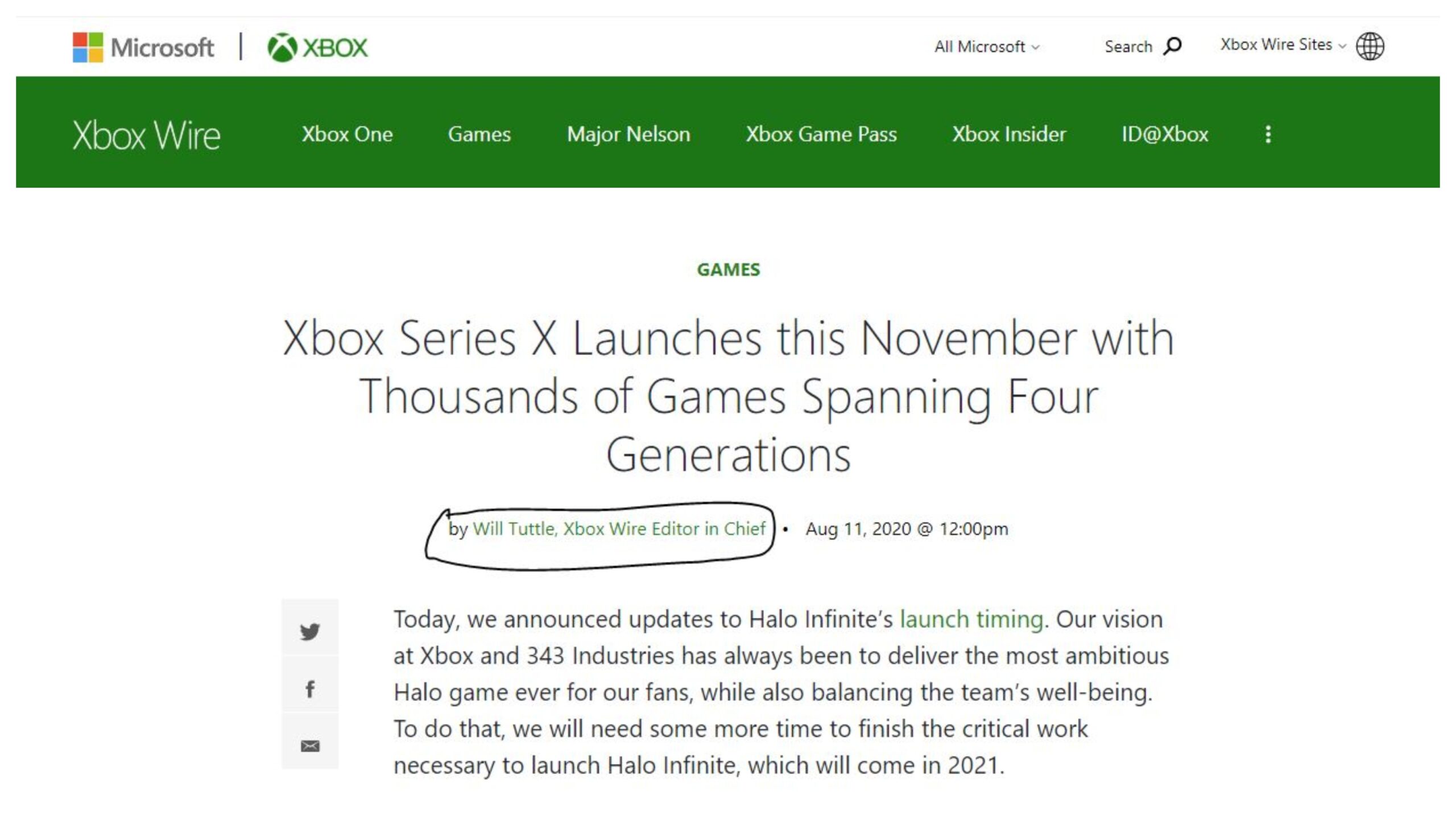Open the ID@Xbox nav item
This screenshot has height=816, width=1456.
1164,134
